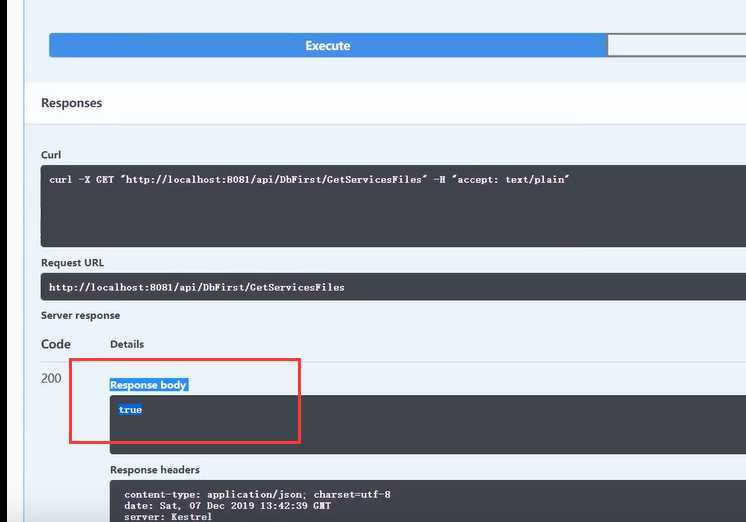Click the content-type header line

(257, 494)
